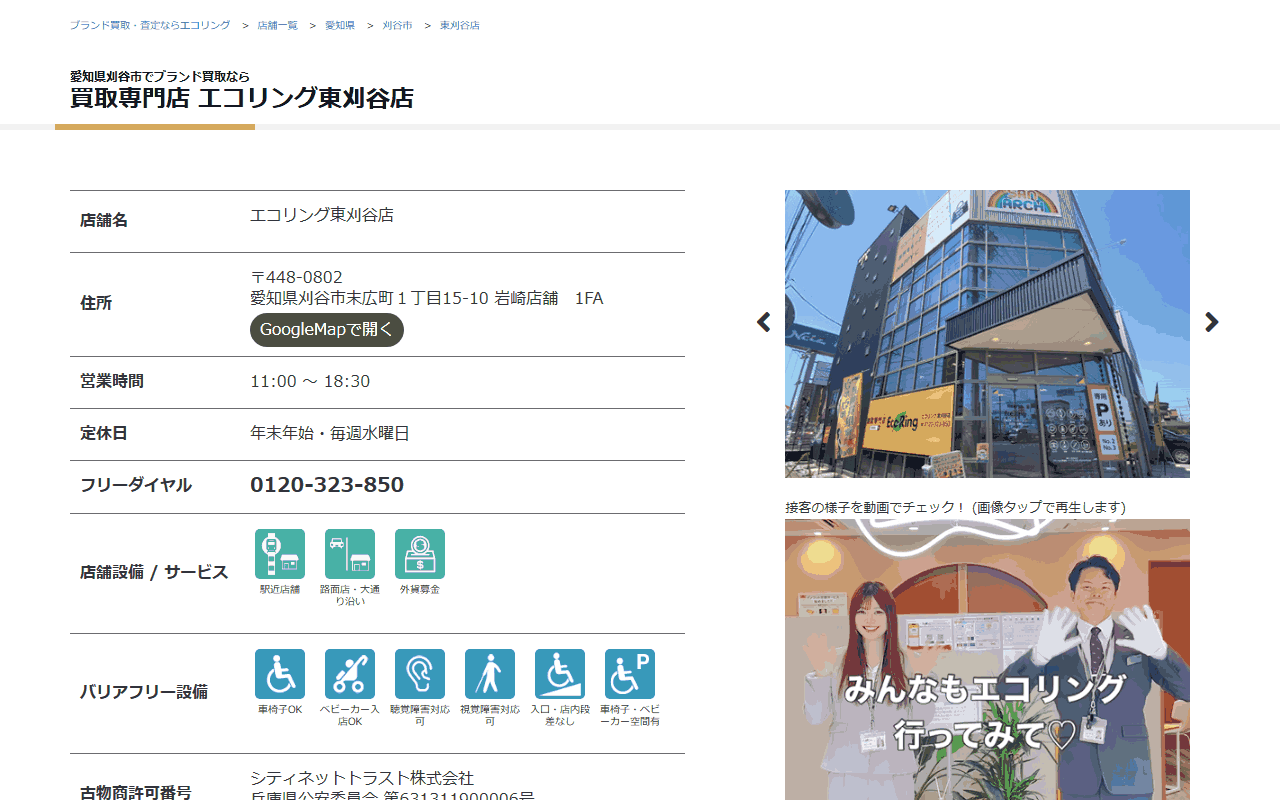Click the store name value エコリング東刈谷店
The height and width of the screenshot is (800, 1280).
pos(322,215)
